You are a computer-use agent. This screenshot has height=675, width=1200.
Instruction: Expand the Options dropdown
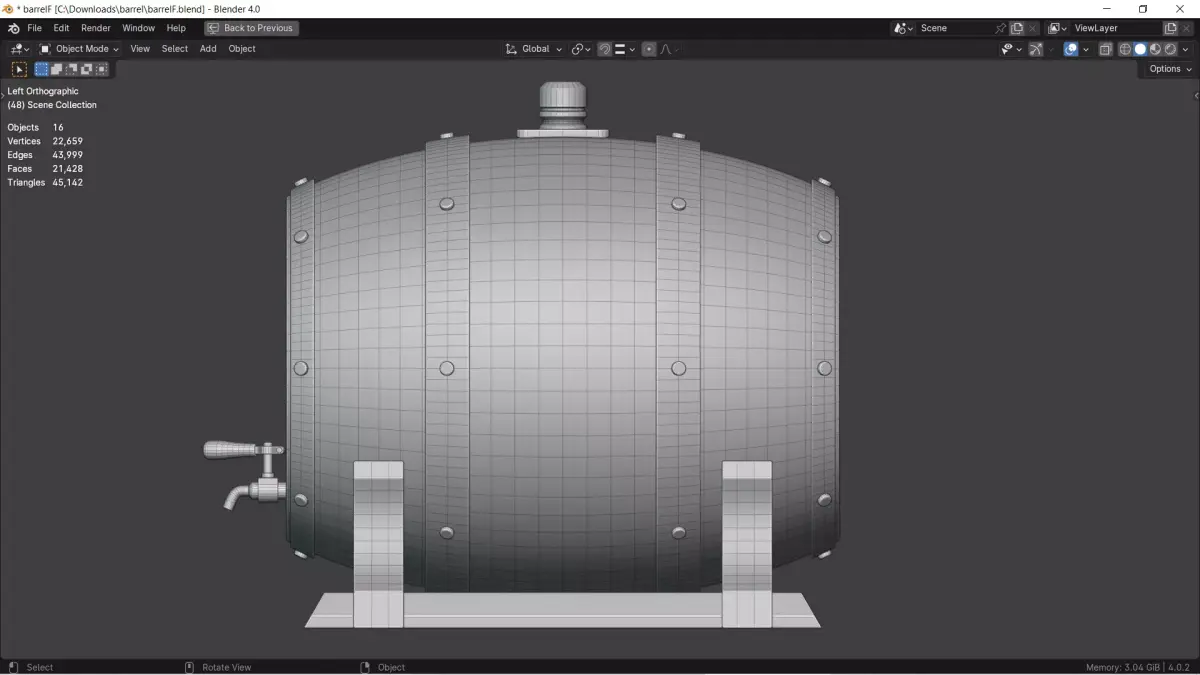click(1170, 69)
